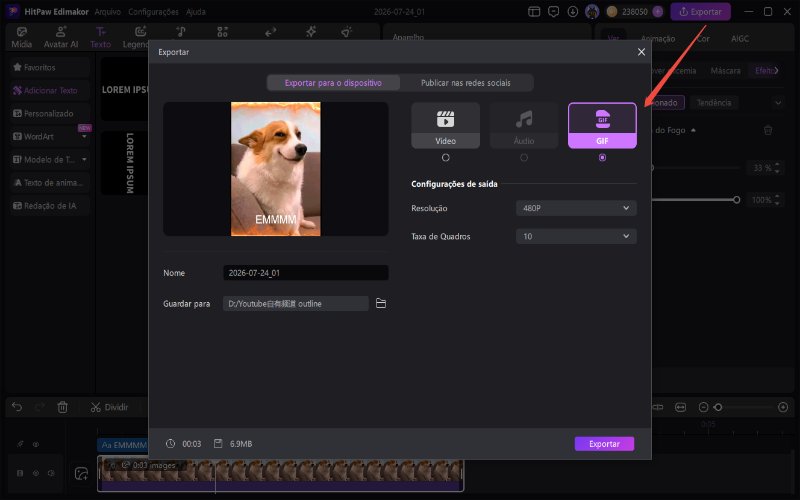
Task: Expand chevron next to Tendência
Action: pyautogui.click(x=778, y=103)
